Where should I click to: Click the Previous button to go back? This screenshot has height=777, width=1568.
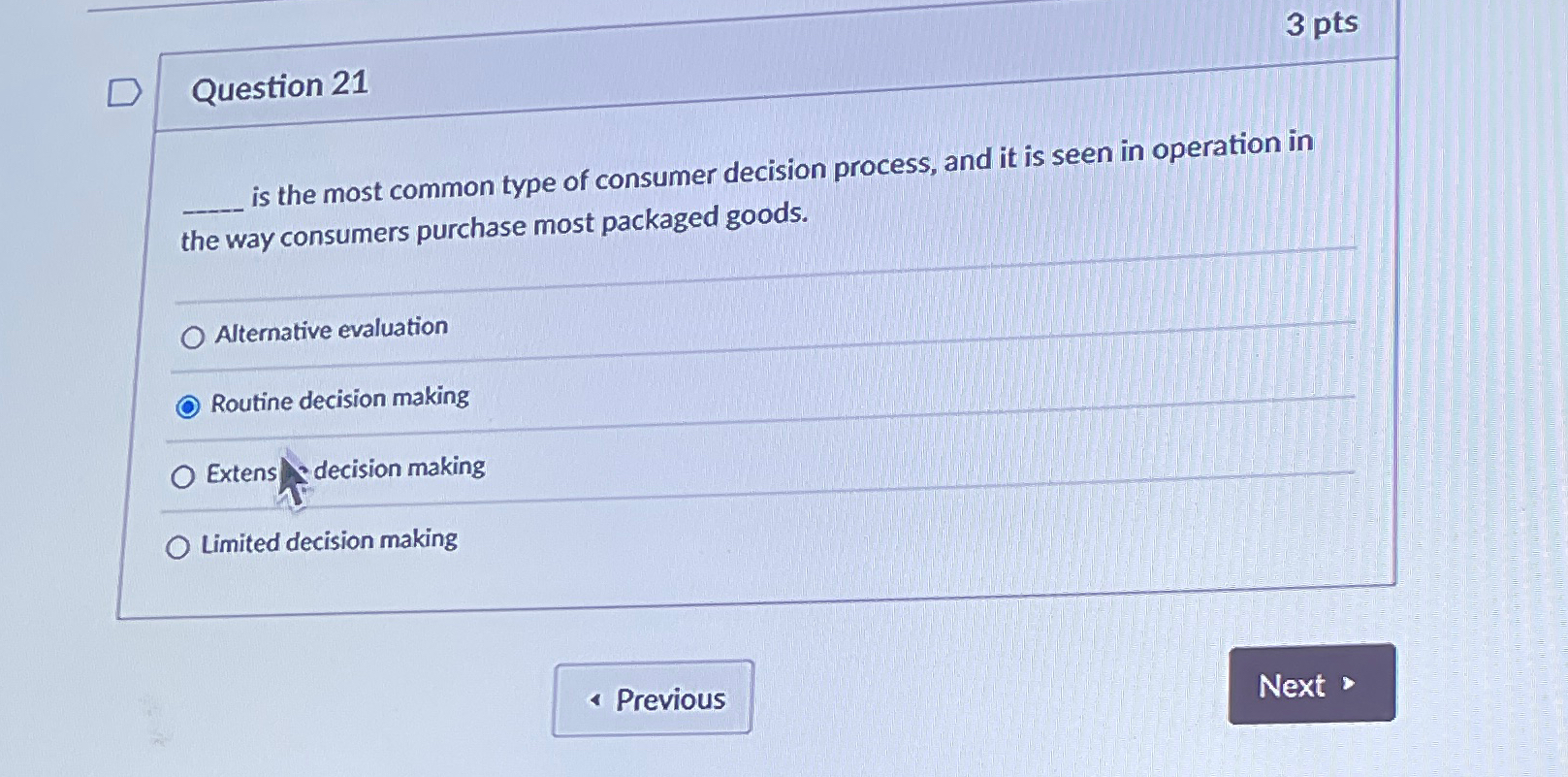(x=652, y=699)
